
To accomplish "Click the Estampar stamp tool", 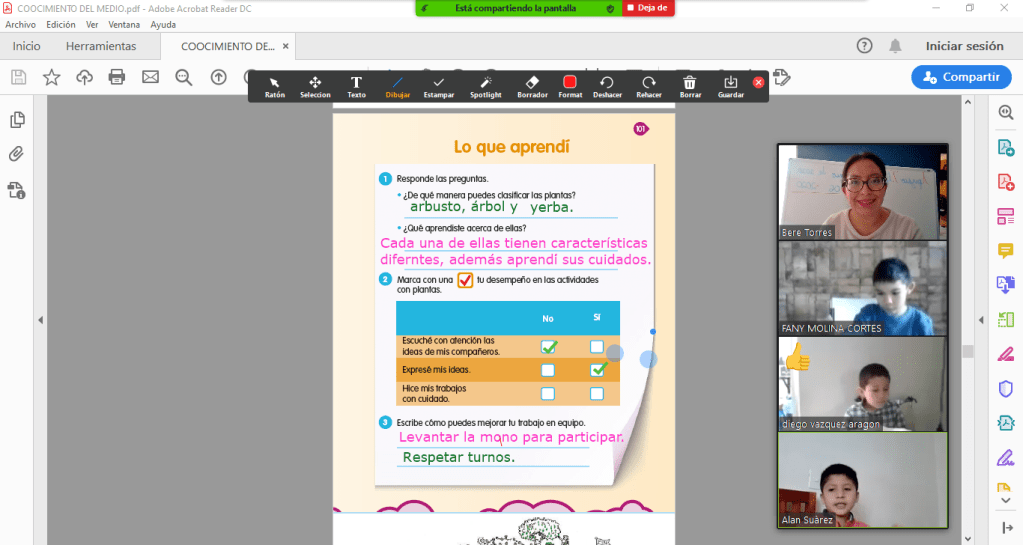I will [438, 87].
